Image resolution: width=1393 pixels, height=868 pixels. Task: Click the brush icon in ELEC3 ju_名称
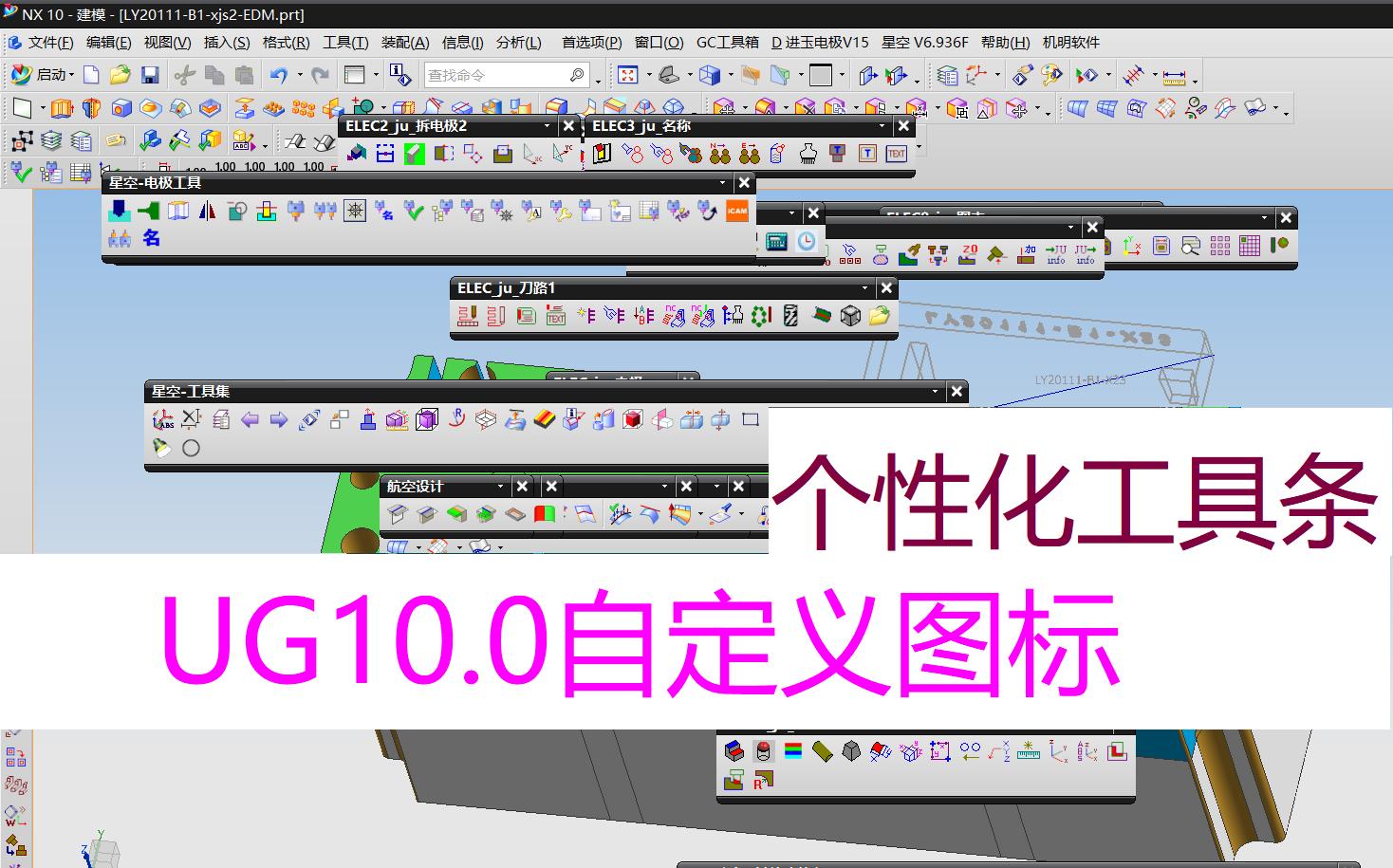coord(808,153)
